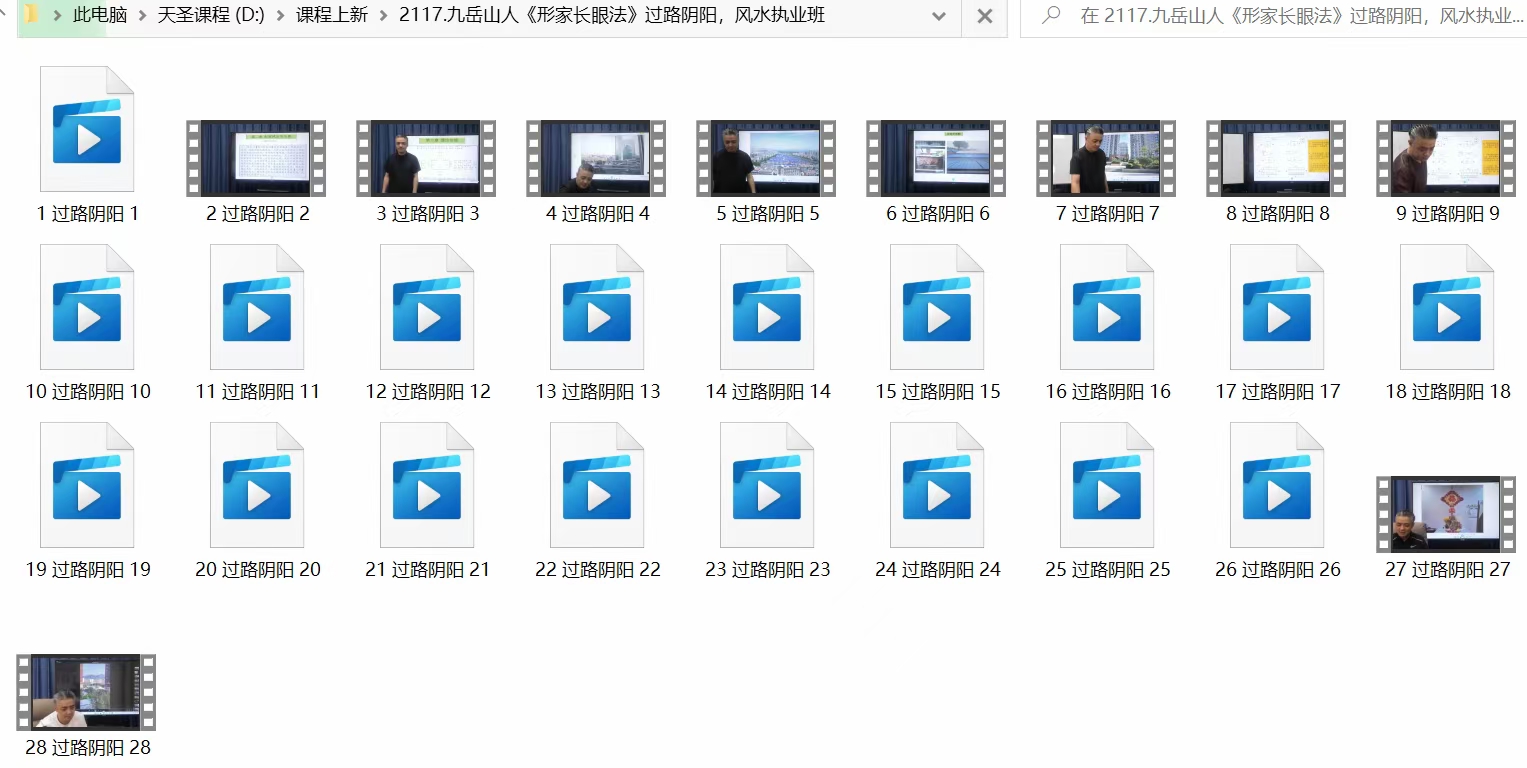Screen dimensions: 1527x768
Task: Select video file icon 22 过路阴阳 22
Action: tap(597, 485)
